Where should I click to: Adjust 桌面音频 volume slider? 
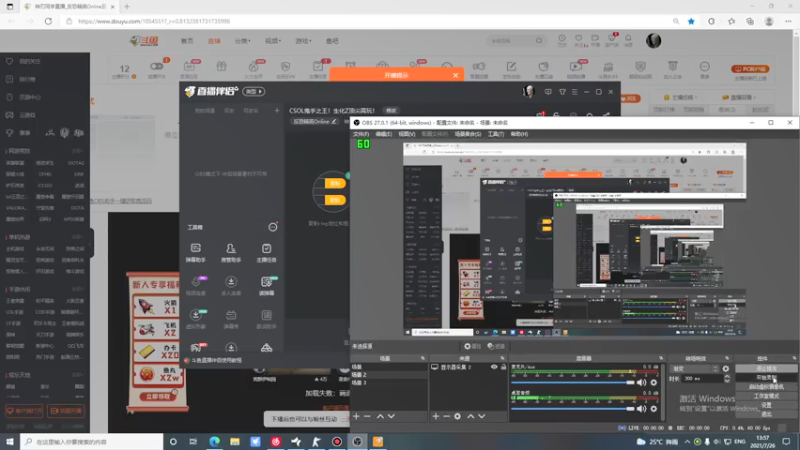coord(572,408)
